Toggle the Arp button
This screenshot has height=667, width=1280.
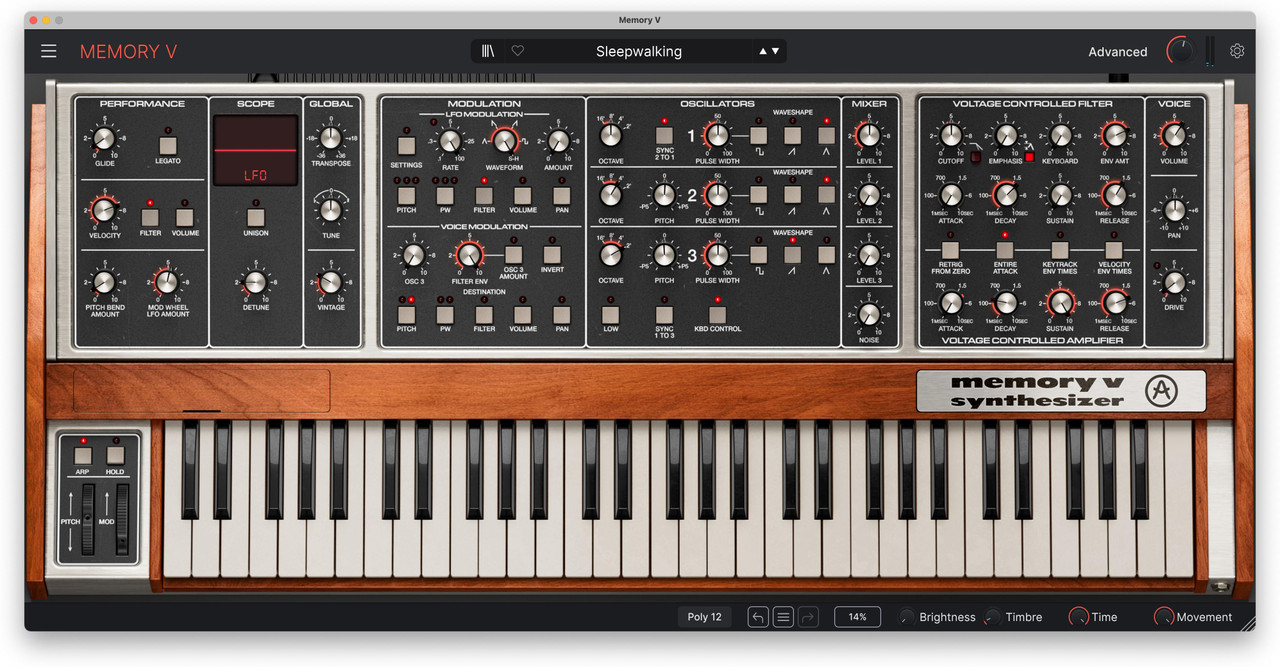(84, 455)
